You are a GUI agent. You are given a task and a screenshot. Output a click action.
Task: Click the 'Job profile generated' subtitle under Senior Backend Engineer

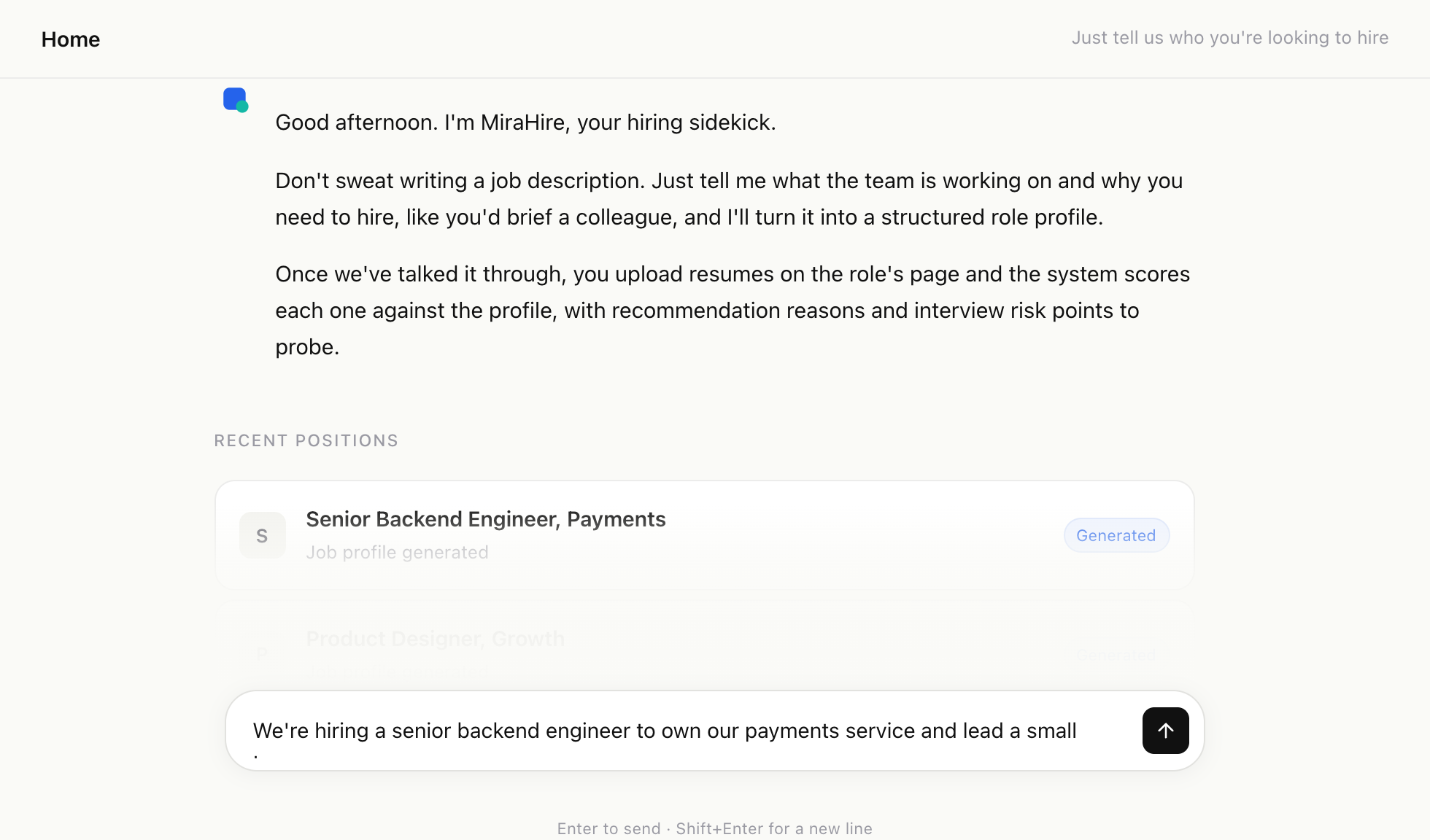point(397,553)
